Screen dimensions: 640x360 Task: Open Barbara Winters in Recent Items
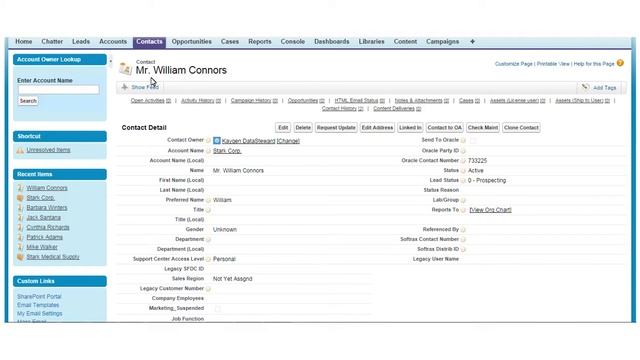click(x=47, y=208)
